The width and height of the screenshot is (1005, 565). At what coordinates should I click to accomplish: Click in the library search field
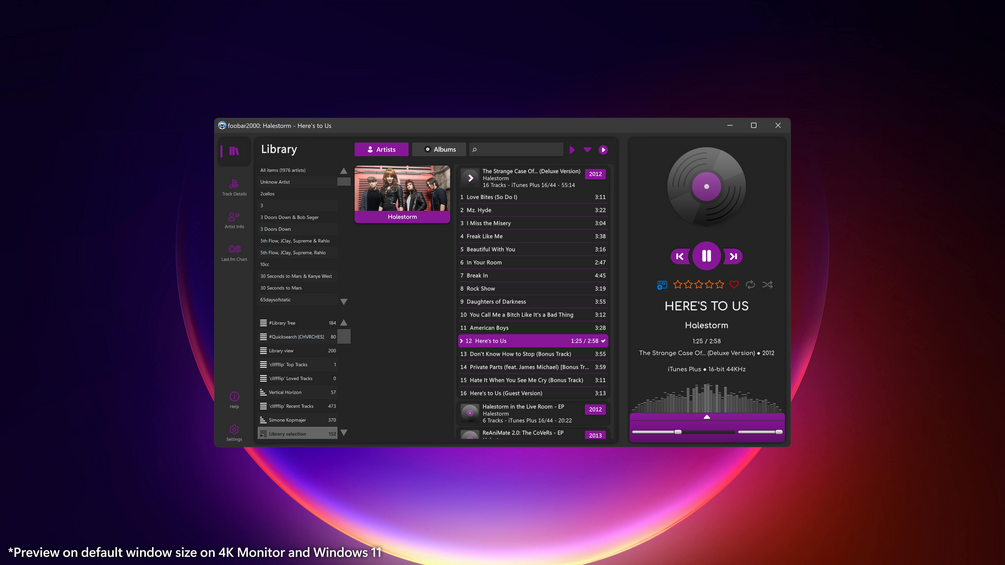coord(517,149)
